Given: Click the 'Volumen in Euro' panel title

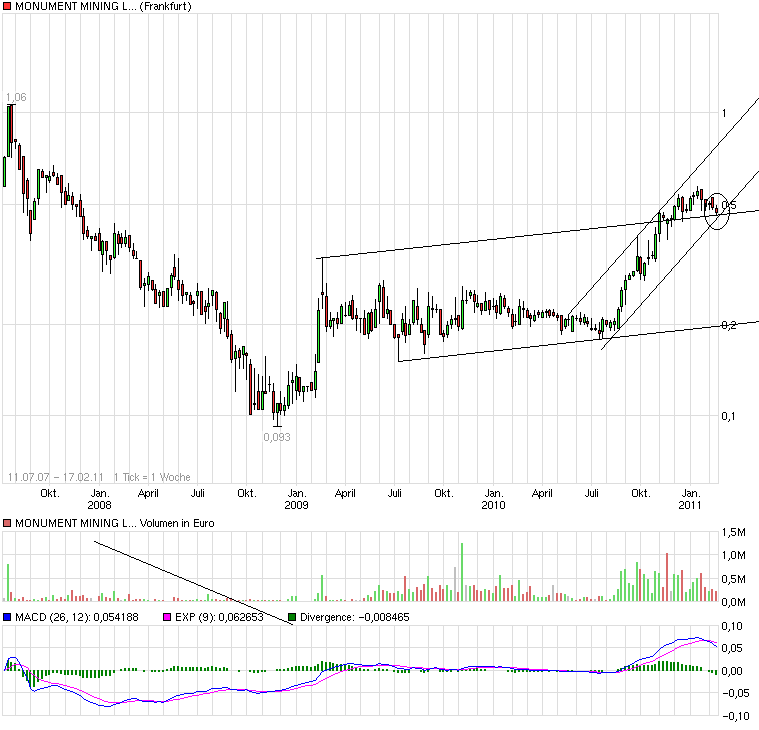Looking at the screenshot, I should (x=177, y=523).
